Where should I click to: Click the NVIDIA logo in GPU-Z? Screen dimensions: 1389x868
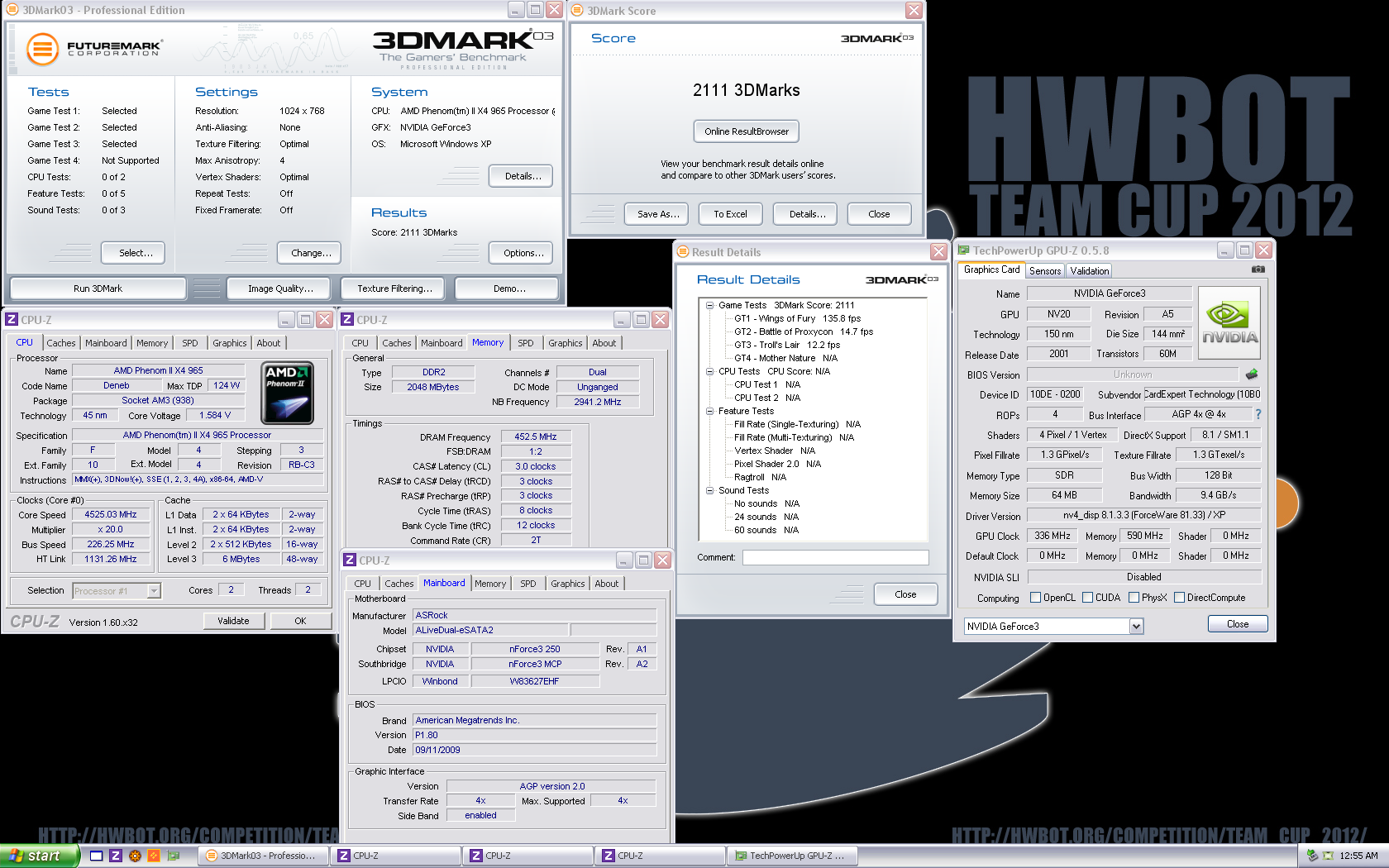click(1229, 322)
